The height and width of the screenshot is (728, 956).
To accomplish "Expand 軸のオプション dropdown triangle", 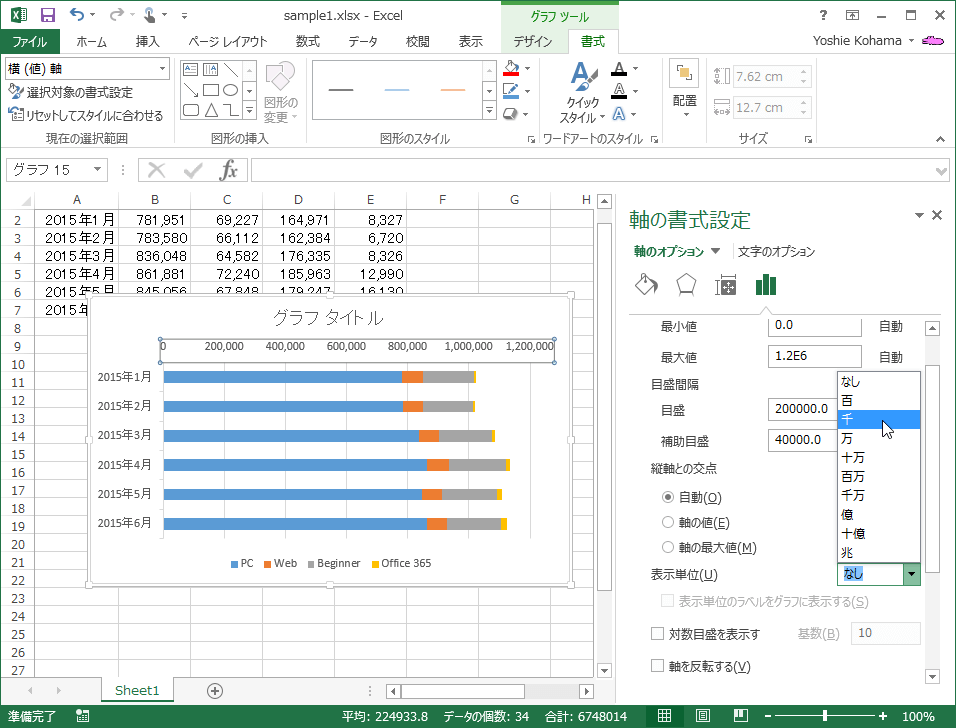I will tap(716, 251).
